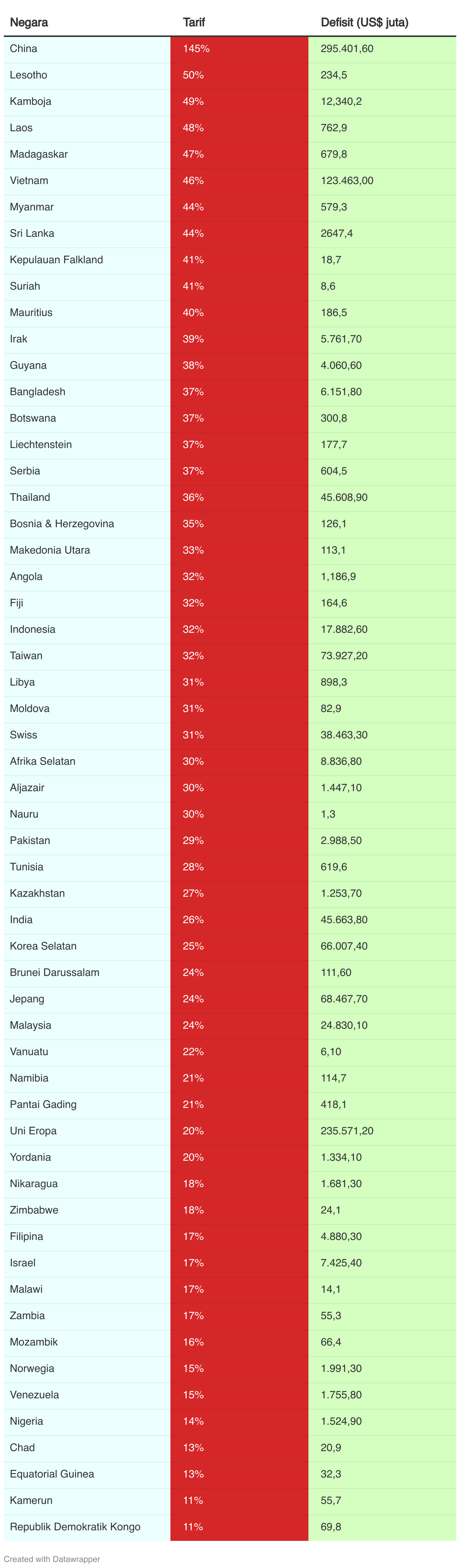460x1568 pixels.
Task: Select the Equatorial Guinea row
Action: tap(230, 1474)
